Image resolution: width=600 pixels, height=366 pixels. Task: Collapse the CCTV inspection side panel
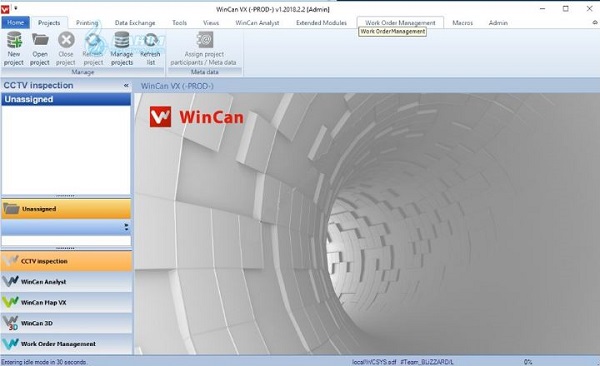[x=126, y=85]
